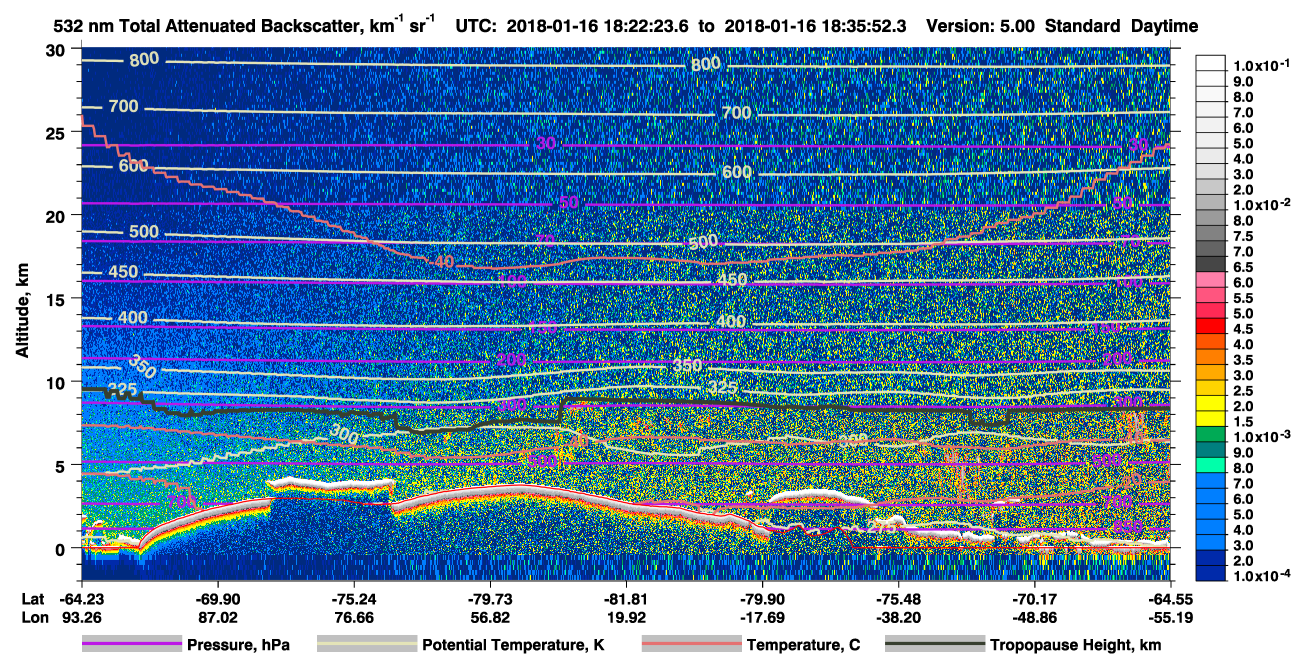Screen dimensions: 1300x667
Task: Click the 'Version: 5.00' text
Action: [x=981, y=27]
